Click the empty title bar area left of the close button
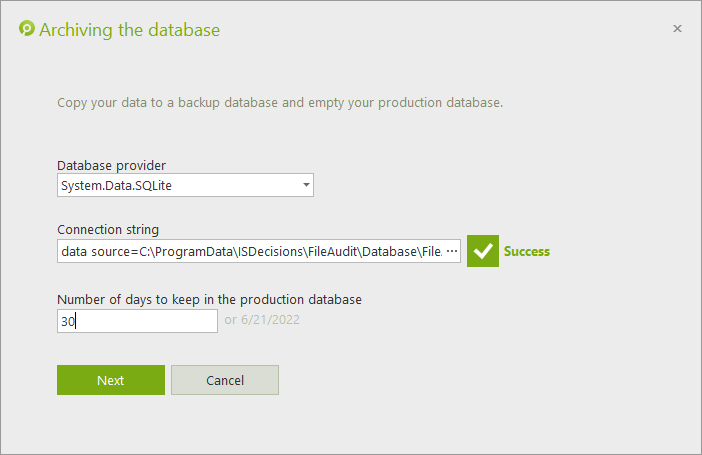This screenshot has width=702, height=455. (450, 29)
